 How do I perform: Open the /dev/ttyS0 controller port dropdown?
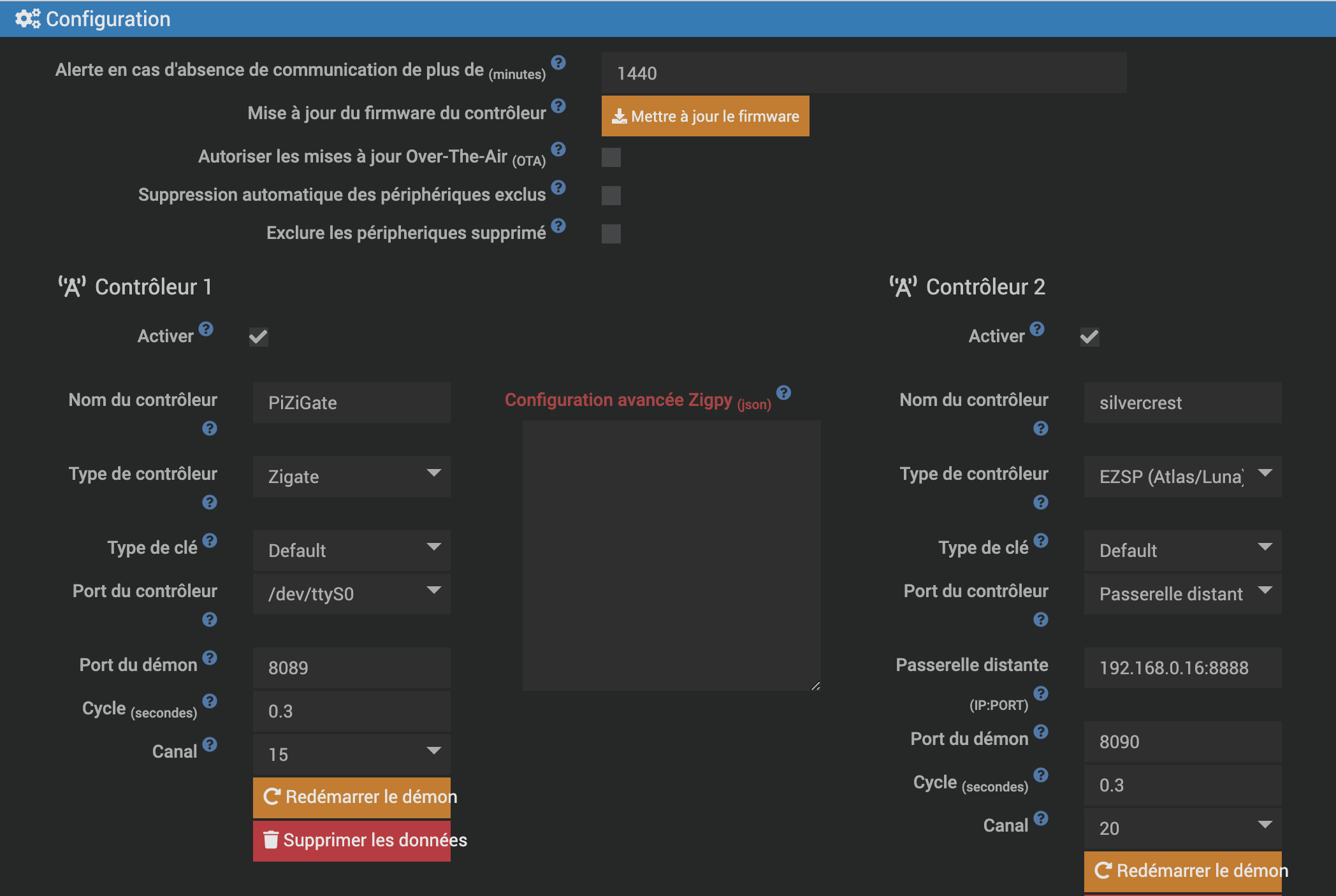pyautogui.click(x=351, y=594)
